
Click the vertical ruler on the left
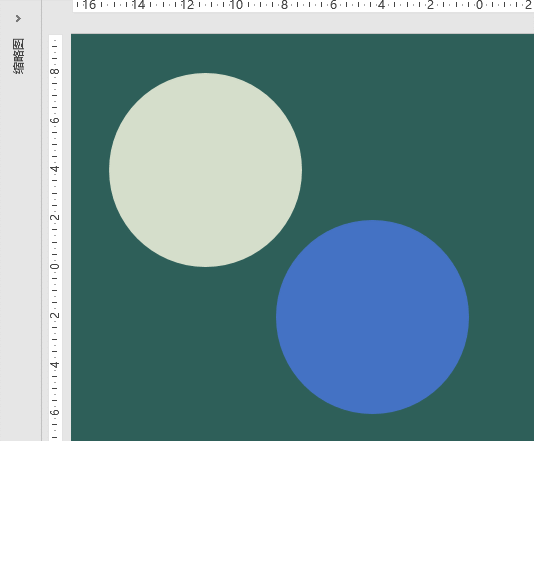55,238
